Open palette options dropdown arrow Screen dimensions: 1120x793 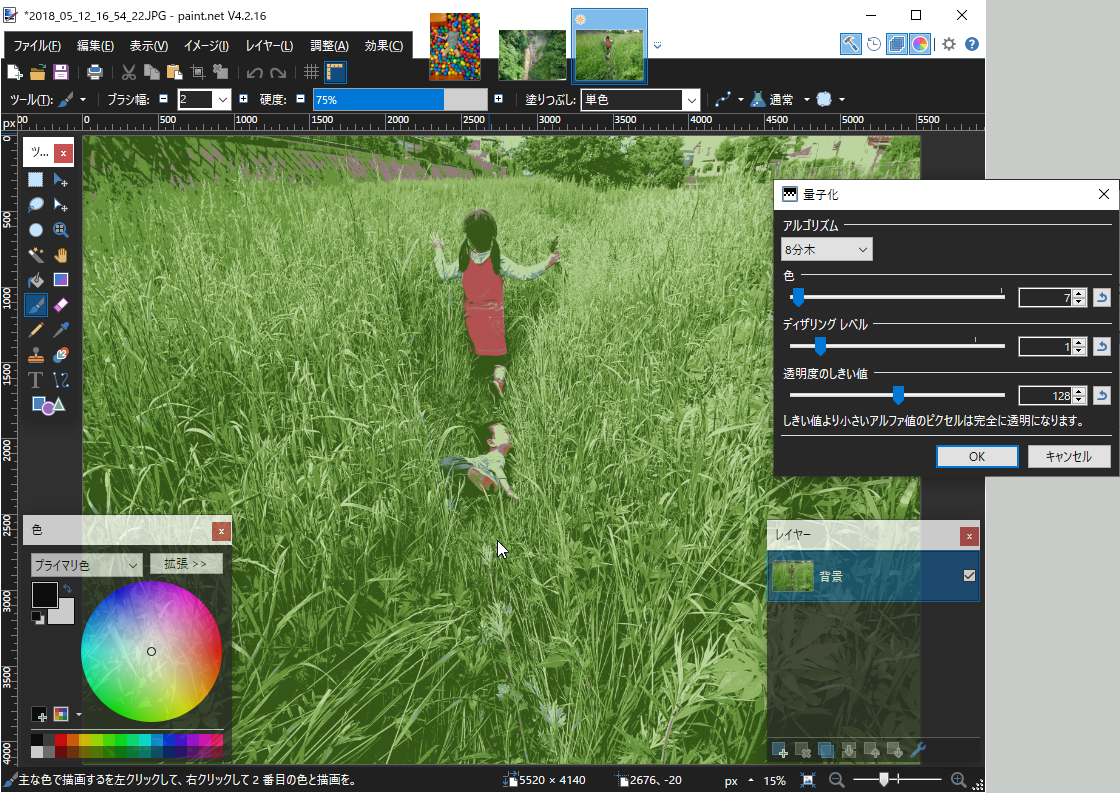[x=79, y=714]
